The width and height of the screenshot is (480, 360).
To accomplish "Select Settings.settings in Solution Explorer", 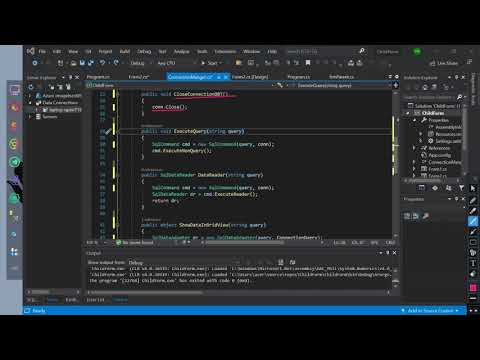I will point(448,141).
